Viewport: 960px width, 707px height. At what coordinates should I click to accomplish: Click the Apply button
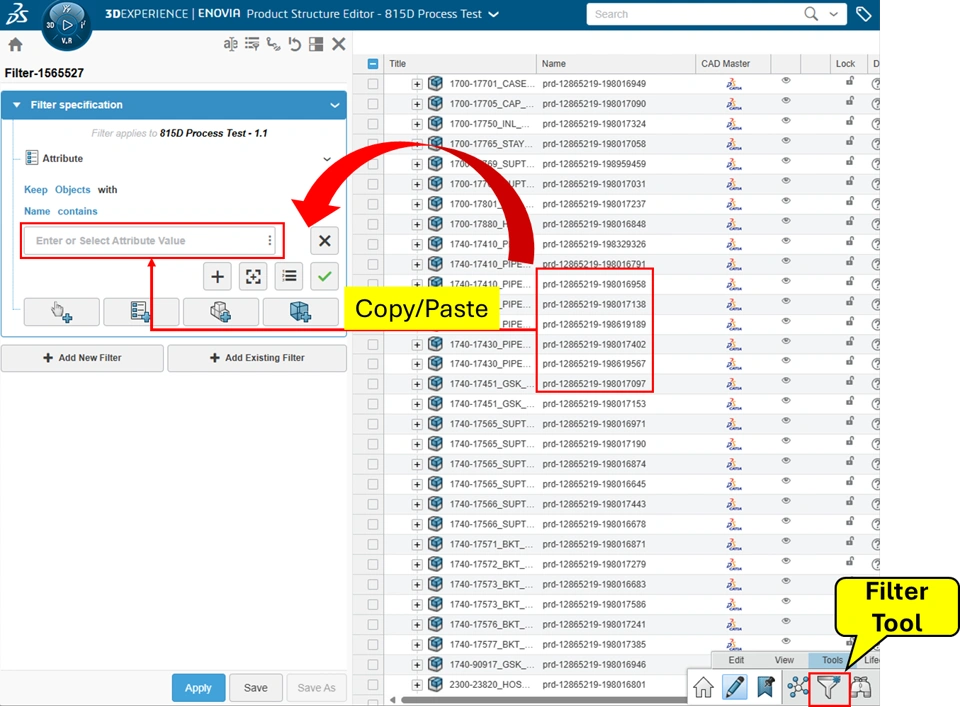coord(198,688)
